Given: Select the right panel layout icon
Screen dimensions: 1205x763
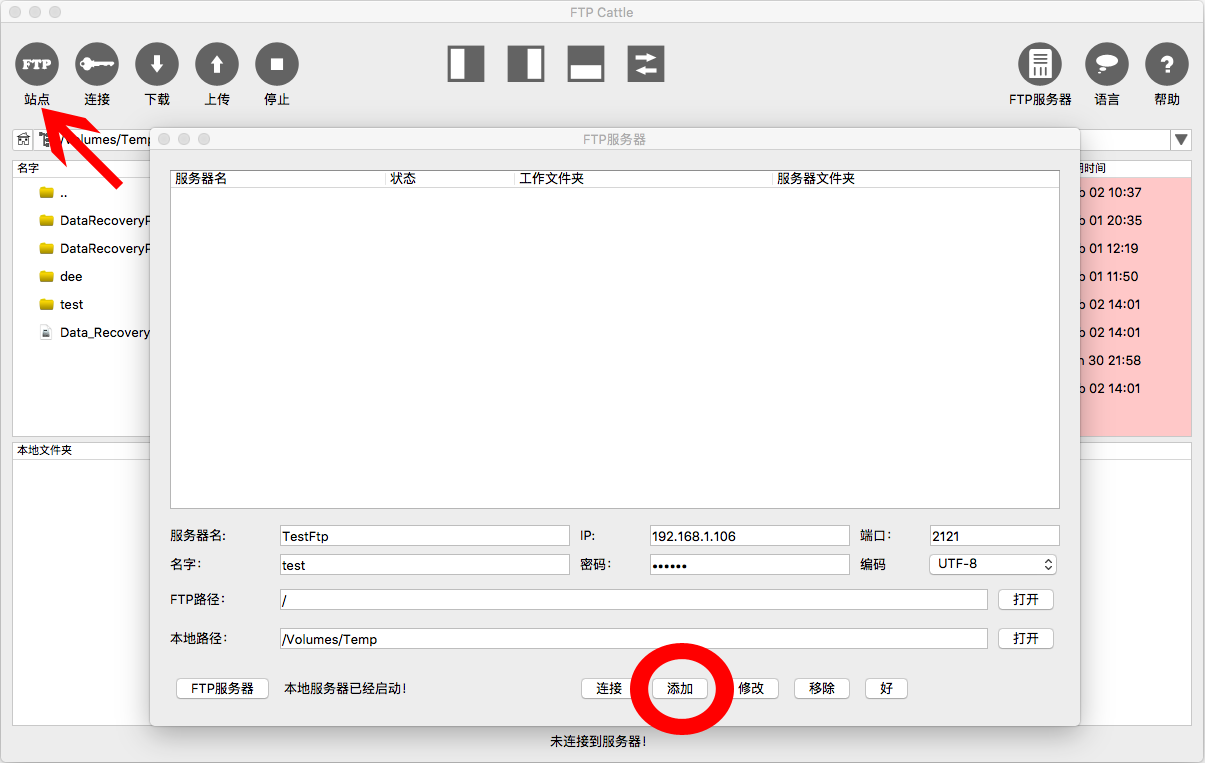Looking at the screenshot, I should coord(526,64).
